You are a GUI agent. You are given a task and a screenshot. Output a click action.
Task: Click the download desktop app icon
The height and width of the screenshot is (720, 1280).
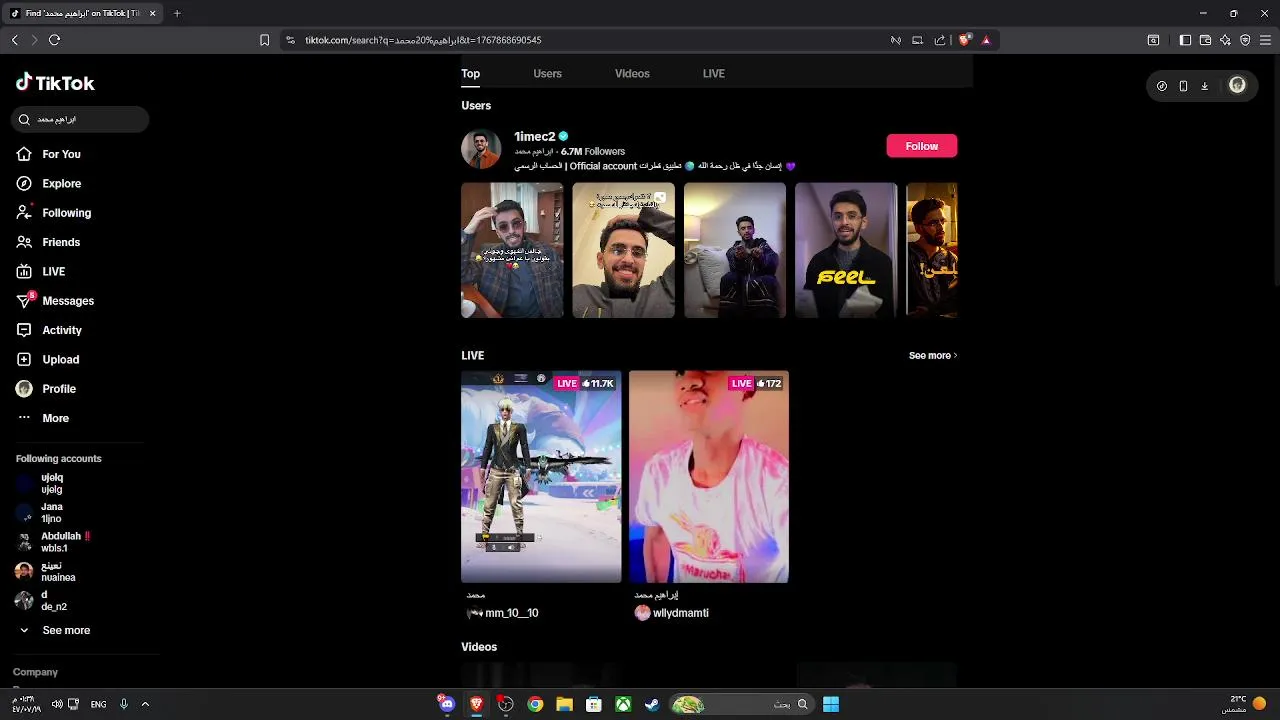tap(1204, 86)
